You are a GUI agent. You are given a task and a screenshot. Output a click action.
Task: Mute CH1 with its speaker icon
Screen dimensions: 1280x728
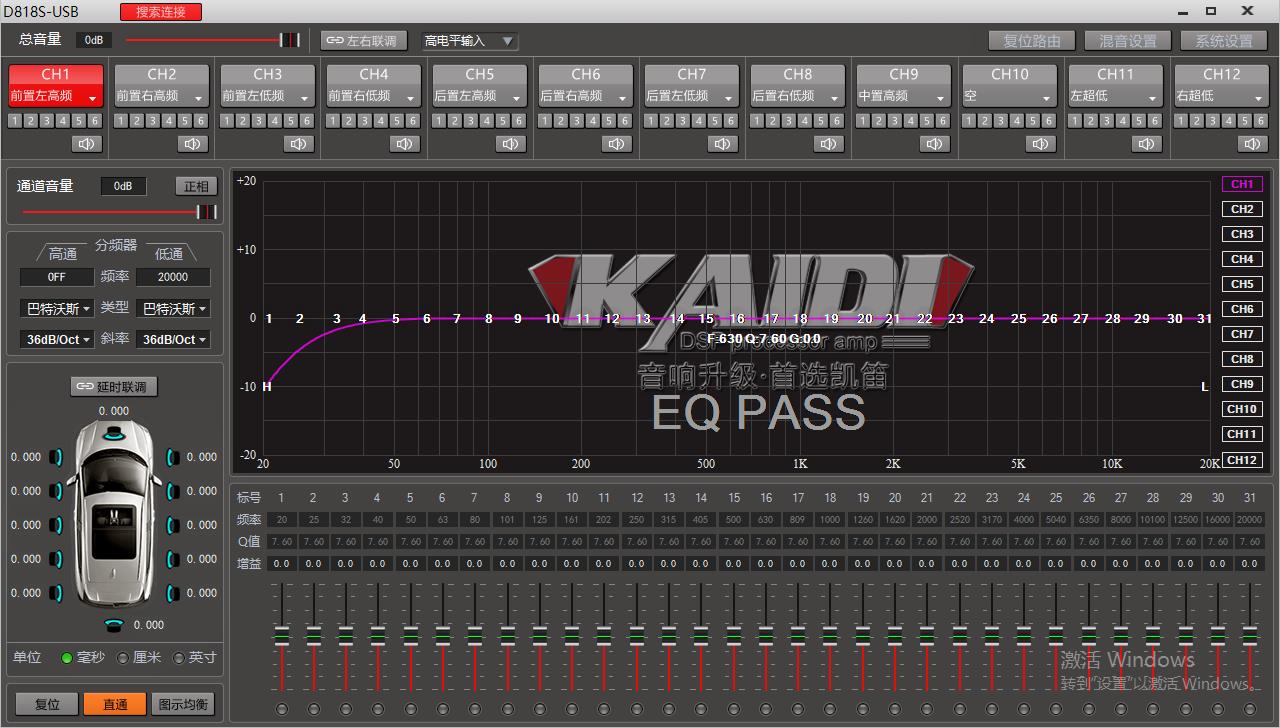point(87,144)
